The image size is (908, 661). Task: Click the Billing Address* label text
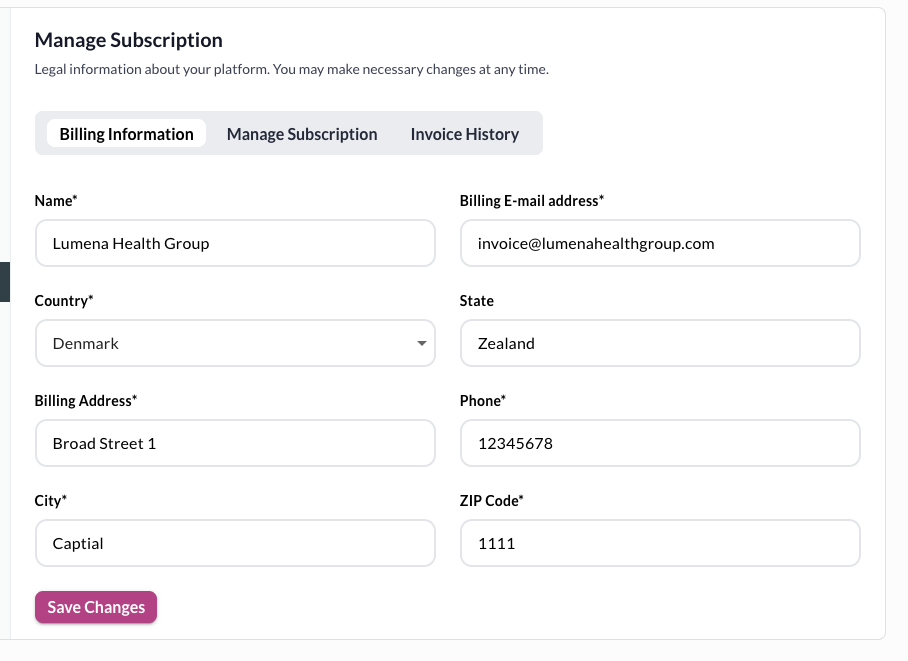(x=86, y=401)
